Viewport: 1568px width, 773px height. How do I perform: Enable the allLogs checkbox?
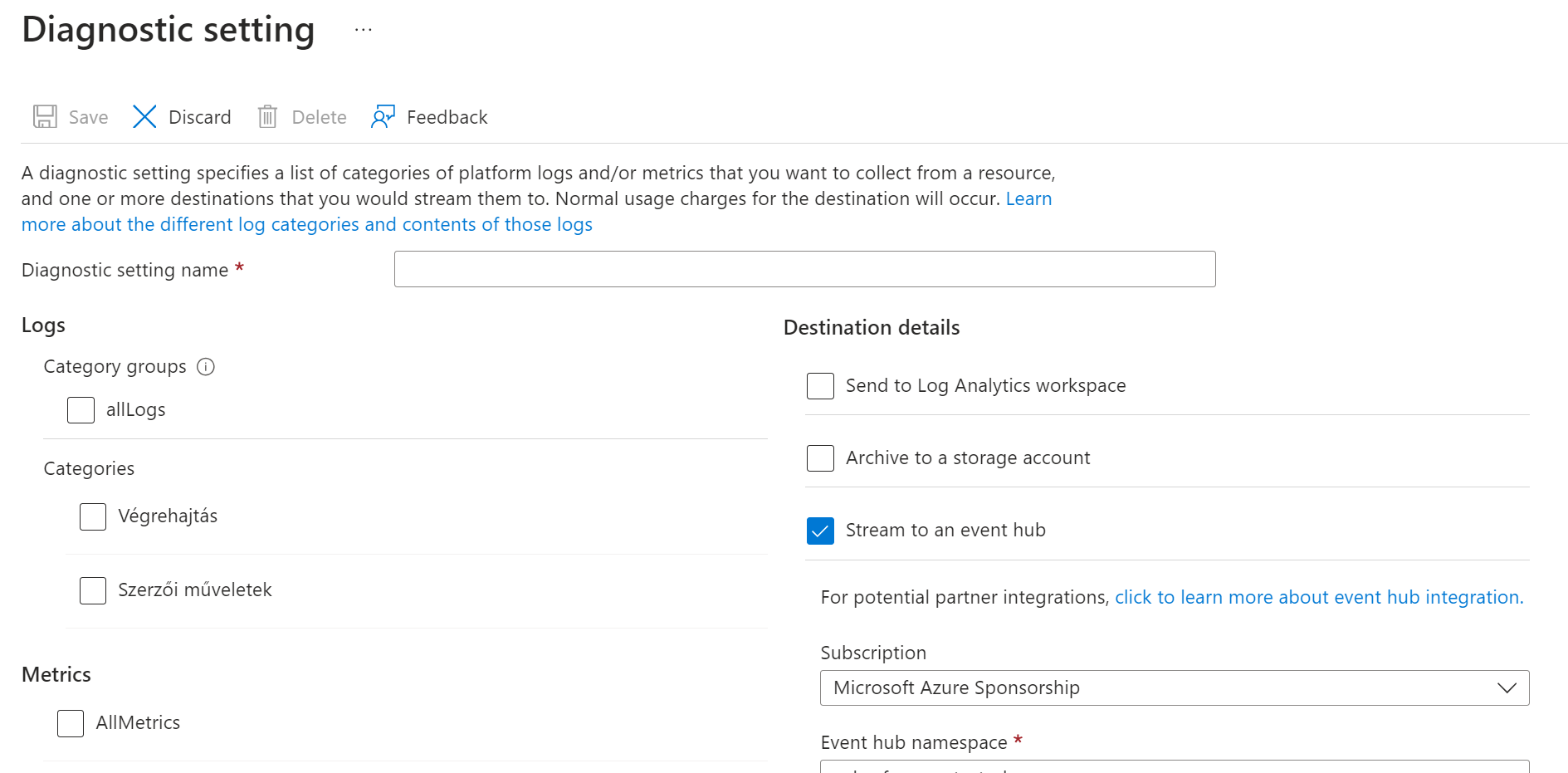pos(81,410)
